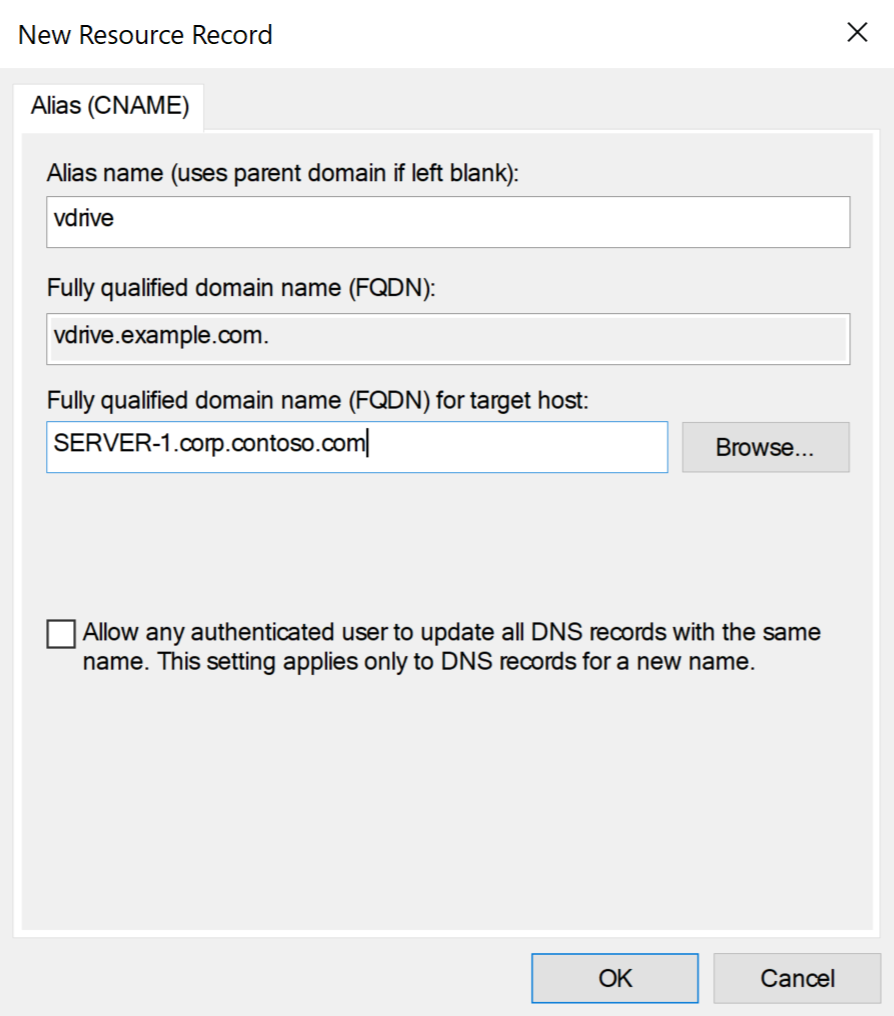Viewport: 894px width, 1016px height.
Task: Click the SERVER-1.corp.contoso.com text entry
Action: pyautogui.click(x=211, y=444)
